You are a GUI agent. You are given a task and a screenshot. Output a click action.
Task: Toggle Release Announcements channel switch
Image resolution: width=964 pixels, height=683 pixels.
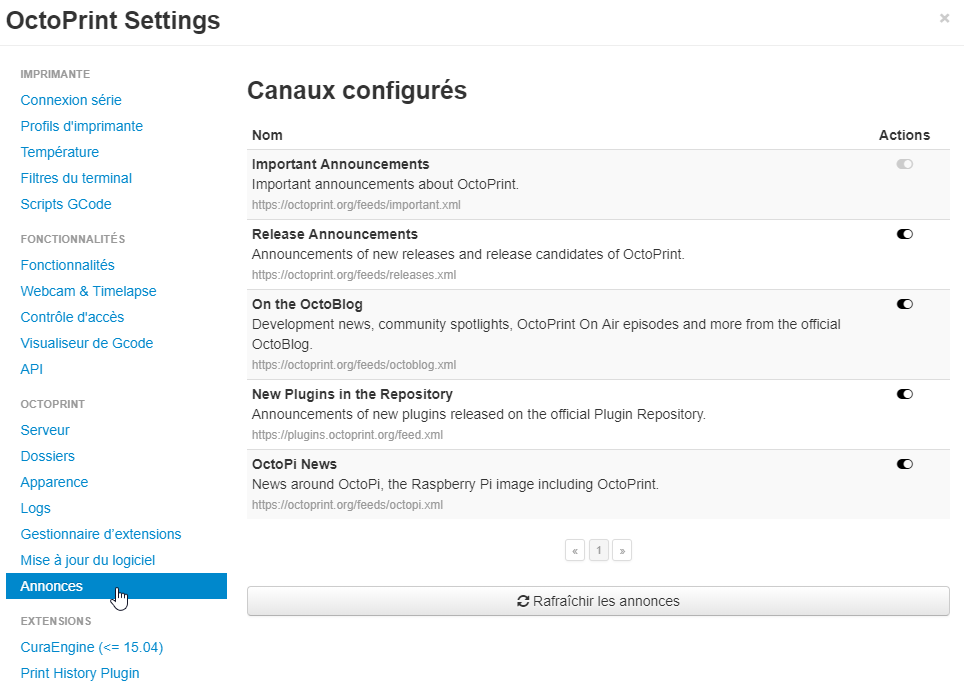[x=905, y=234]
